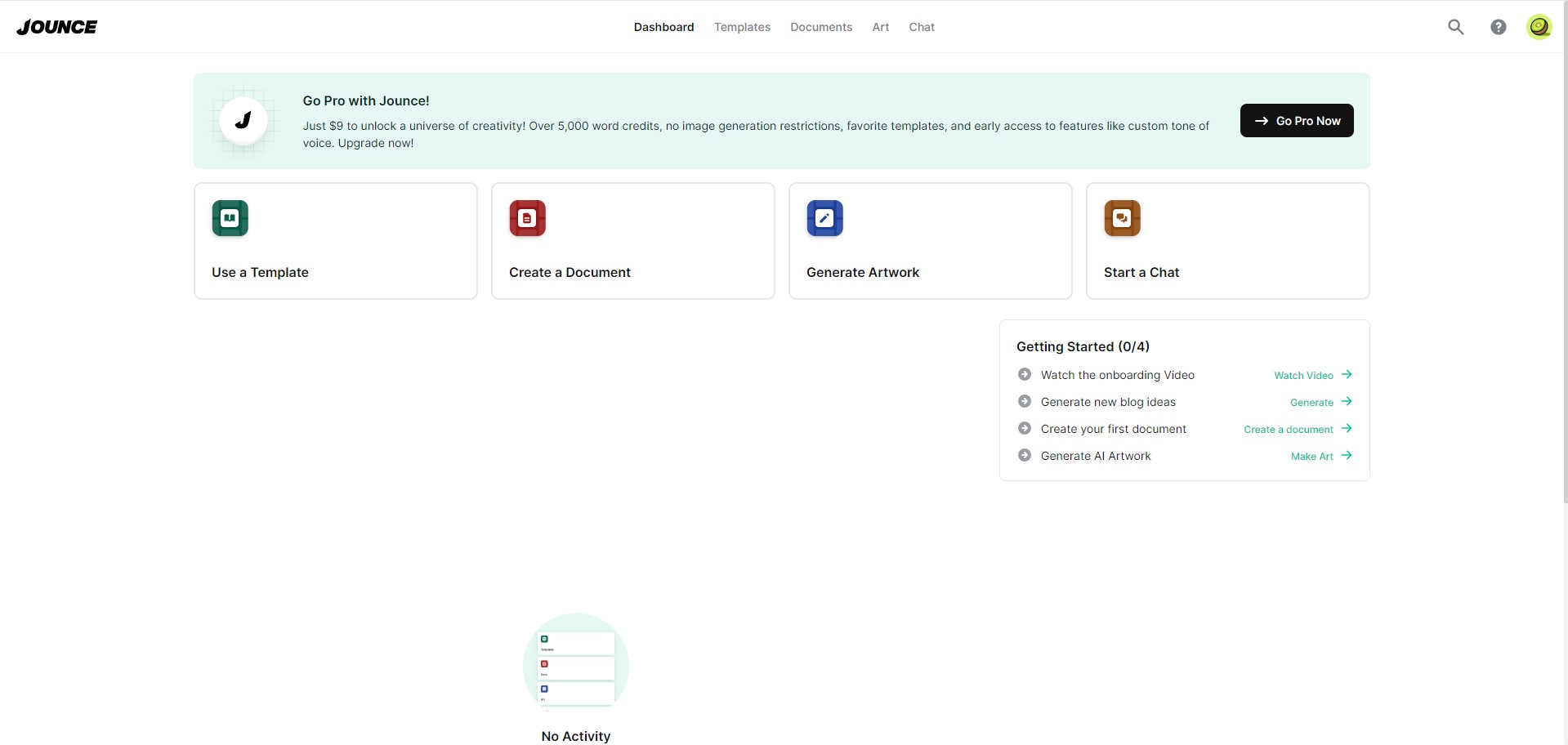Click the help question mark icon
The width and height of the screenshot is (1568, 745).
(1498, 27)
